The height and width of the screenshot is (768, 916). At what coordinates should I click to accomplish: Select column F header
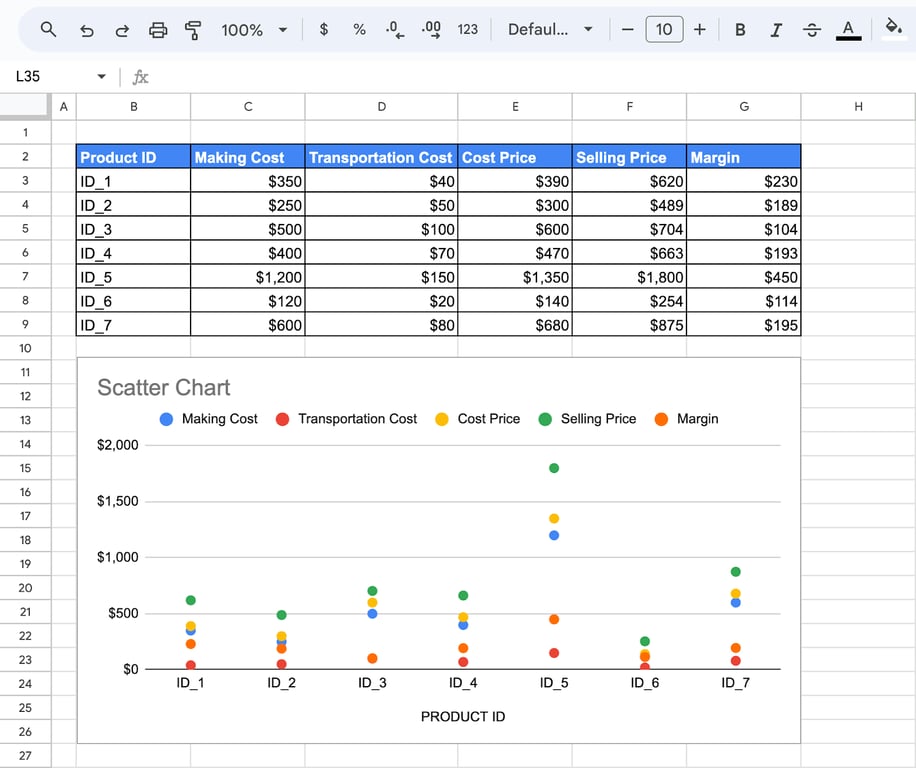pyautogui.click(x=629, y=107)
